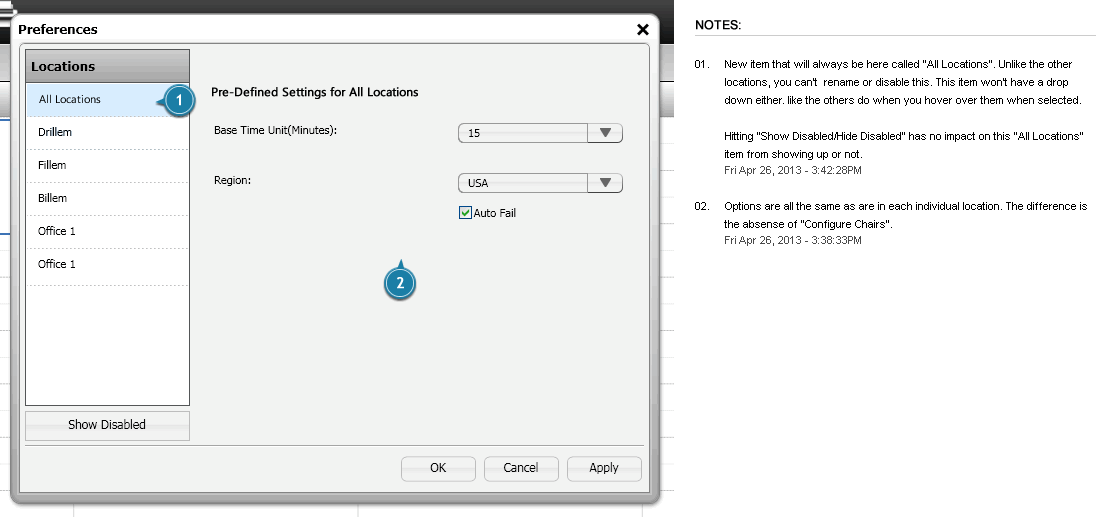Toggle the Auto Fail checkbox
1115x517 pixels.
point(465,213)
